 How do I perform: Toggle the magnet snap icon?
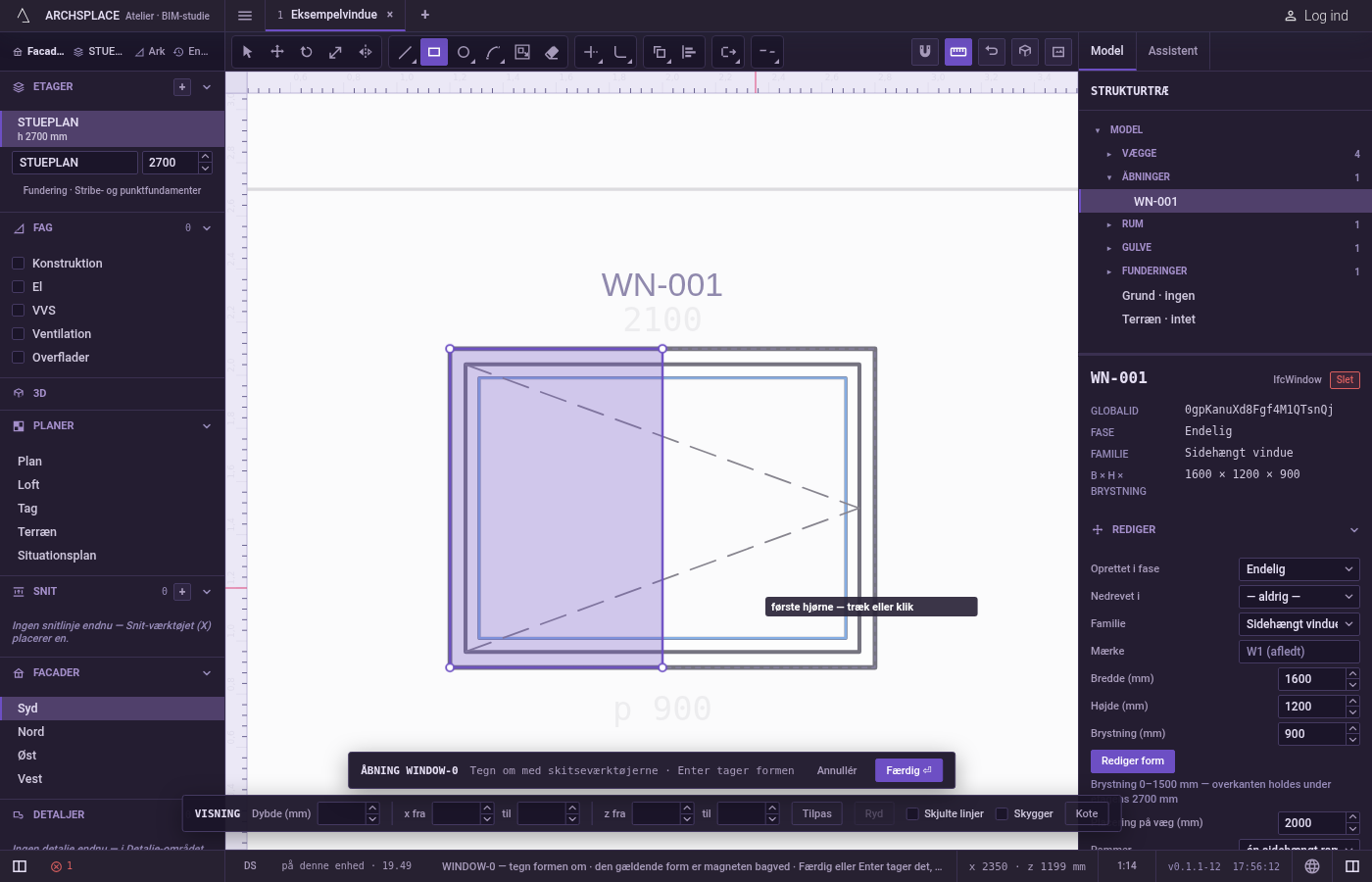click(924, 52)
